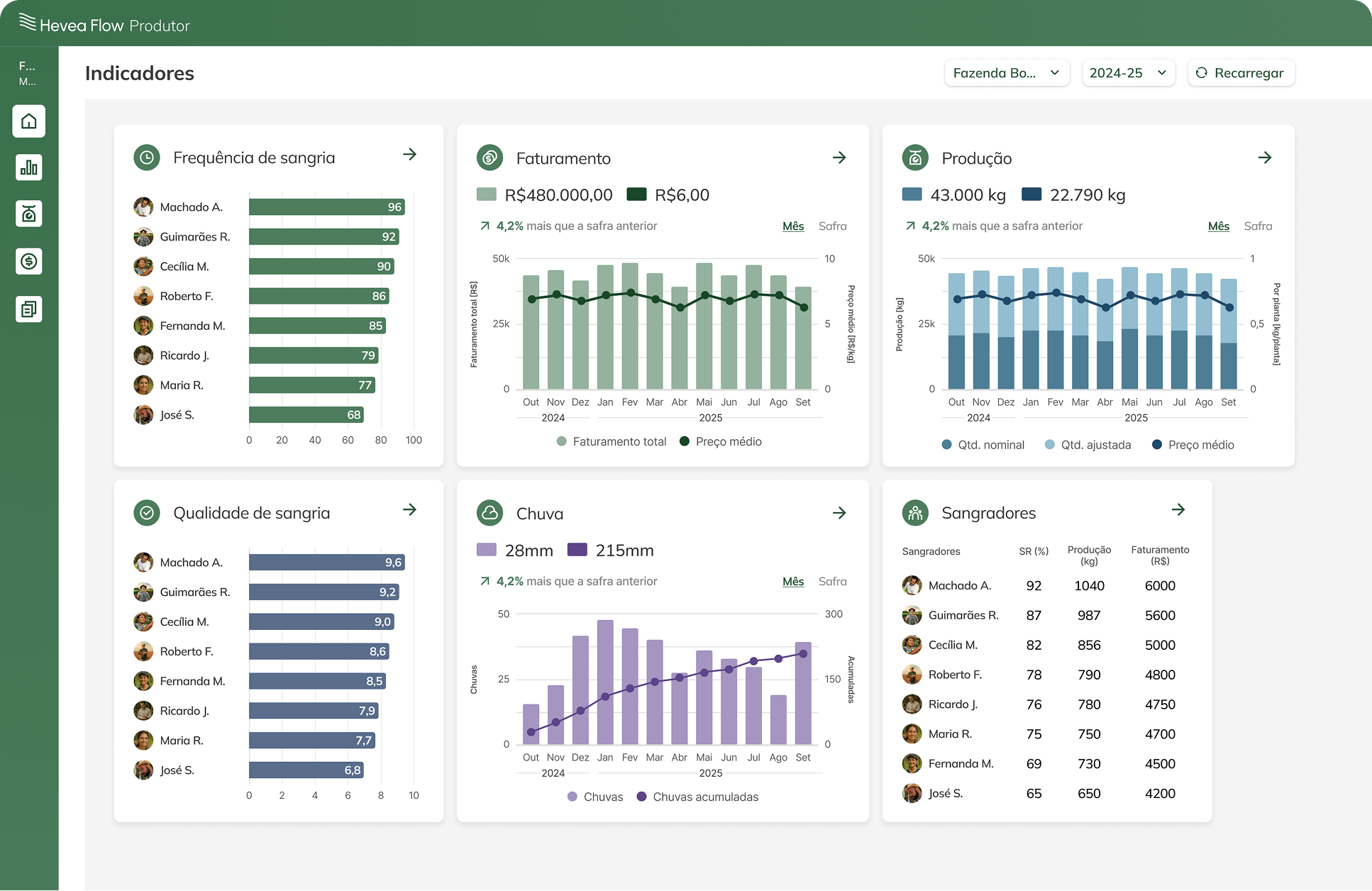The image size is (1372, 891).
Task: Open the Fazenda Bo... farm dropdown
Action: pos(1006,72)
